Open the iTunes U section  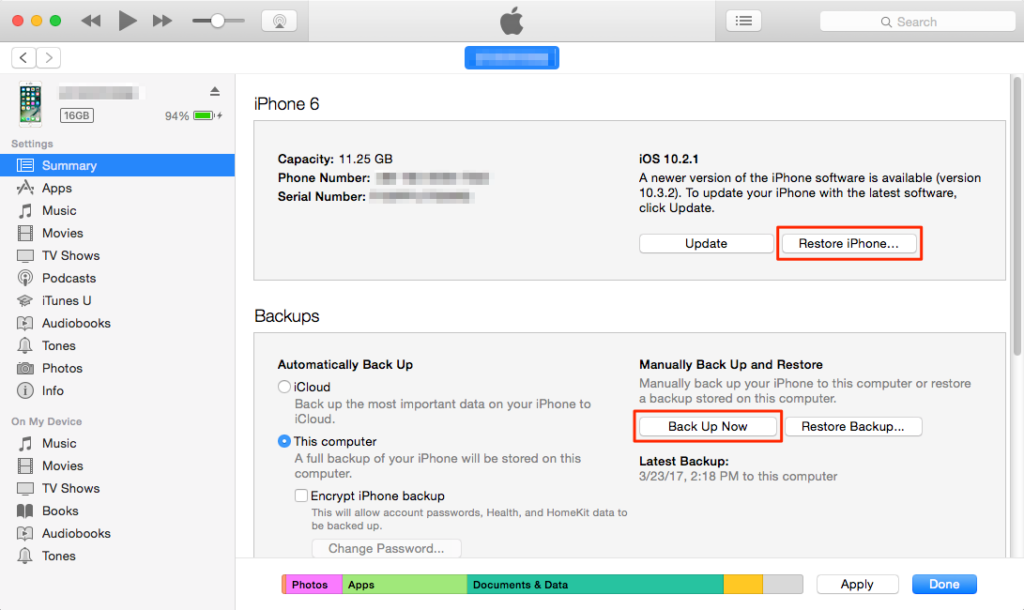57,300
